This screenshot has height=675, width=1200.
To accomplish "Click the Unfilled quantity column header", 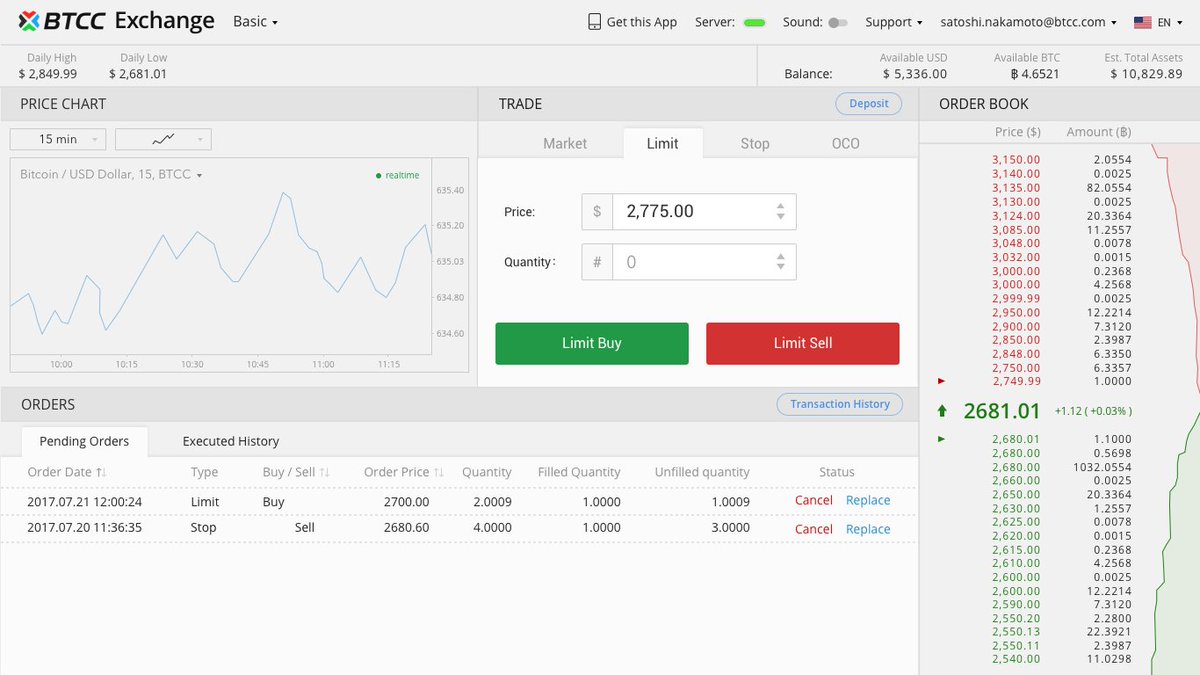I will 702,472.
